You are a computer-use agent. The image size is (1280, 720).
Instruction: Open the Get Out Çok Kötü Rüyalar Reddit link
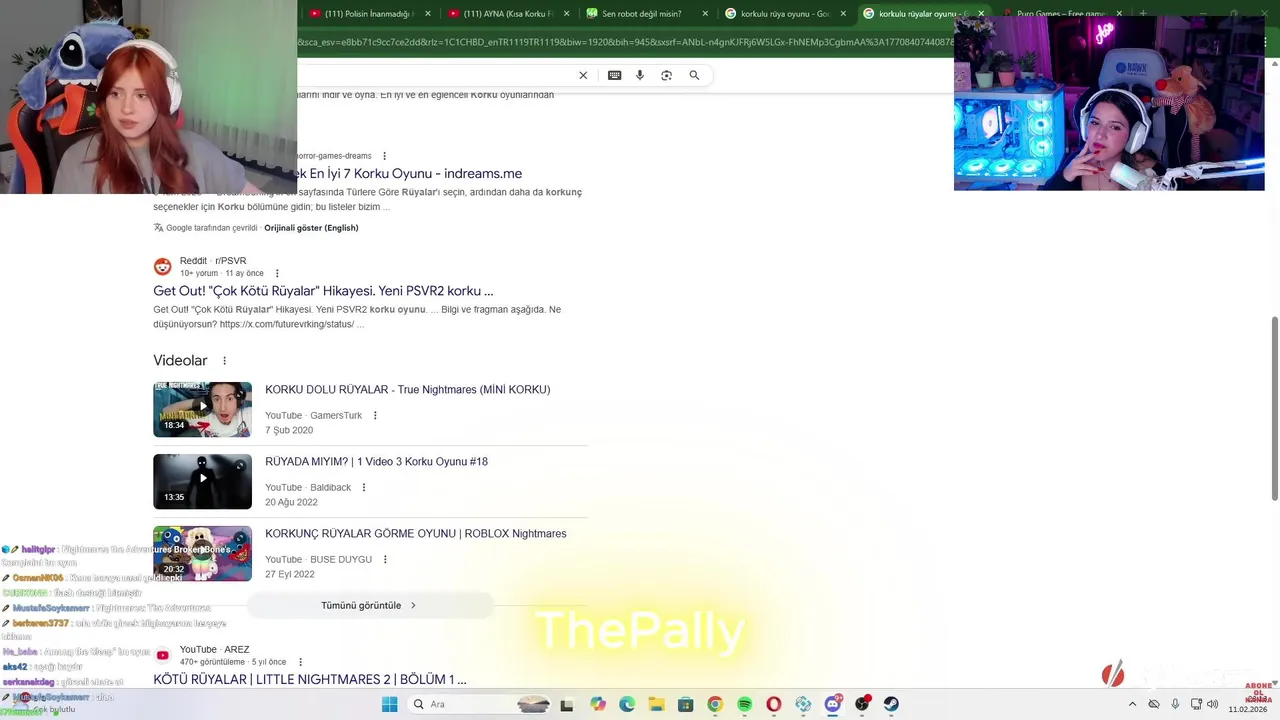323,291
